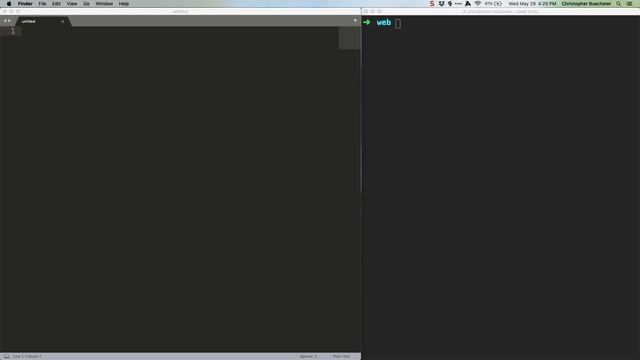Click the date and time clock
This screenshot has height=360, width=640.
pyautogui.click(x=532, y=4)
